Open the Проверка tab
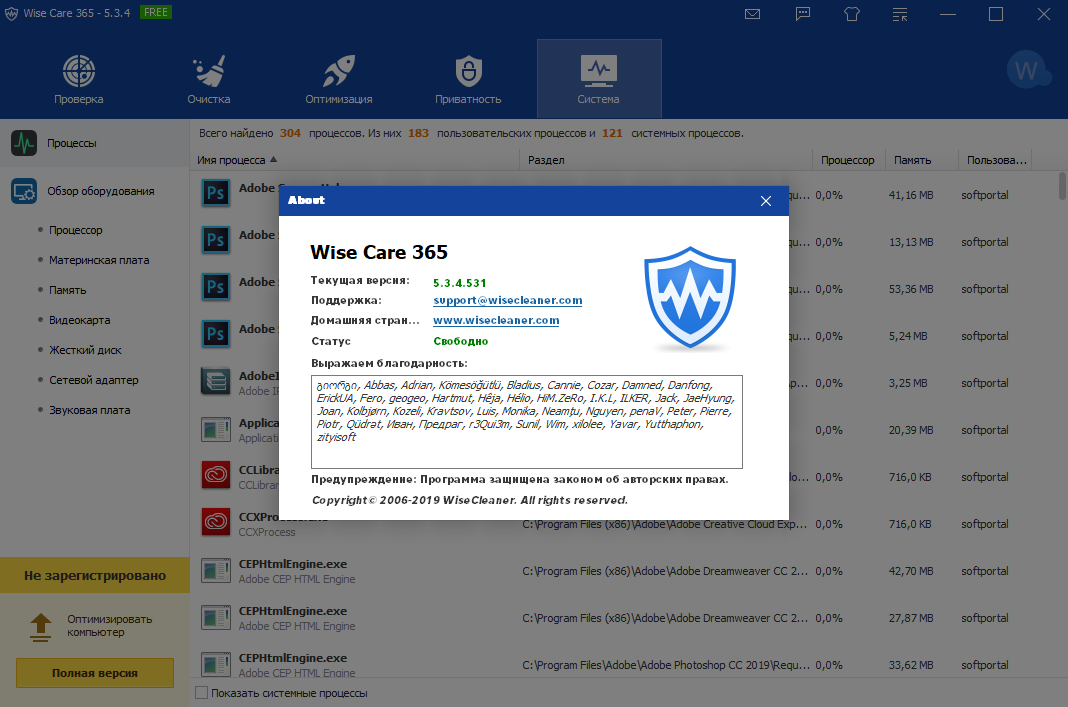Image resolution: width=1068 pixels, height=707 pixels. (x=78, y=79)
